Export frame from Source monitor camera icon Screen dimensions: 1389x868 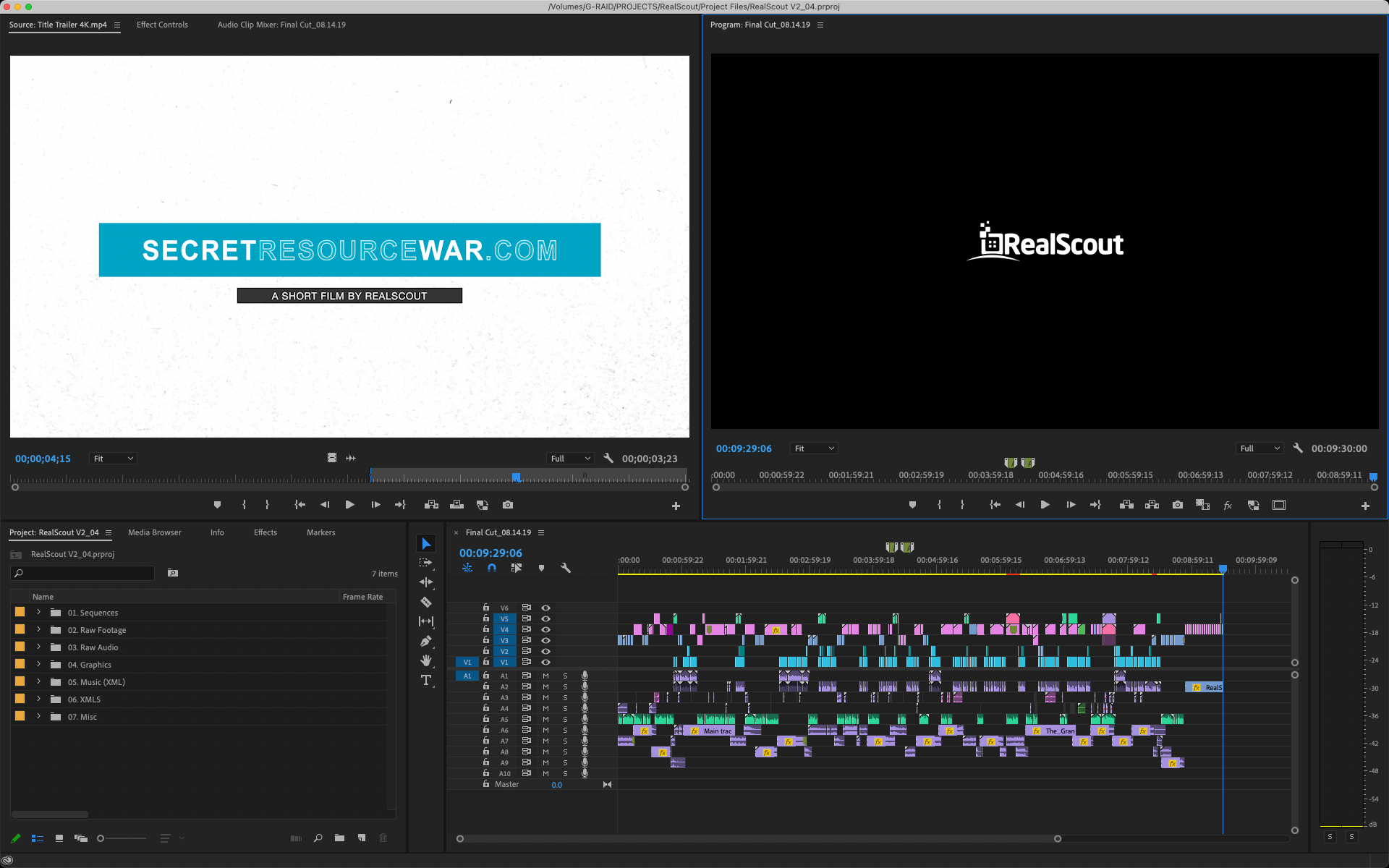coord(508,505)
